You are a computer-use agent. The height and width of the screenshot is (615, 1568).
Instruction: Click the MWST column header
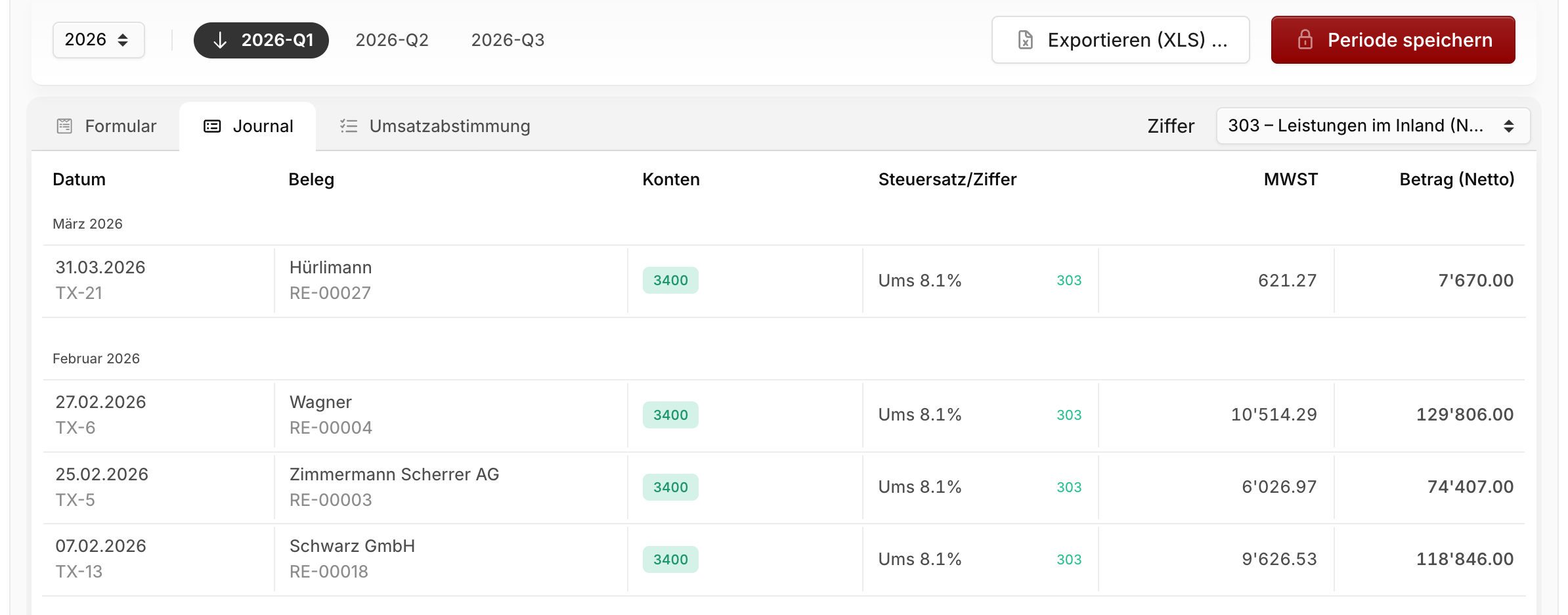1290,179
